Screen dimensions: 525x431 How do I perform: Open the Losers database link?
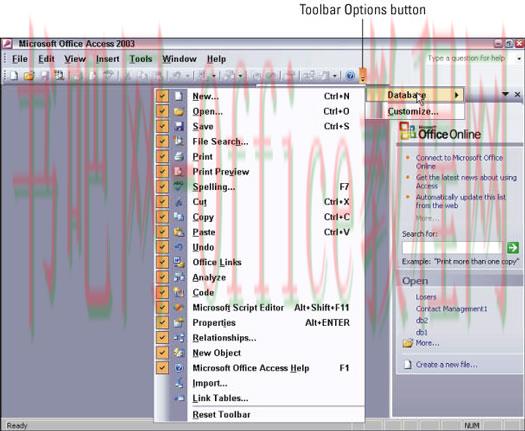coord(426,297)
